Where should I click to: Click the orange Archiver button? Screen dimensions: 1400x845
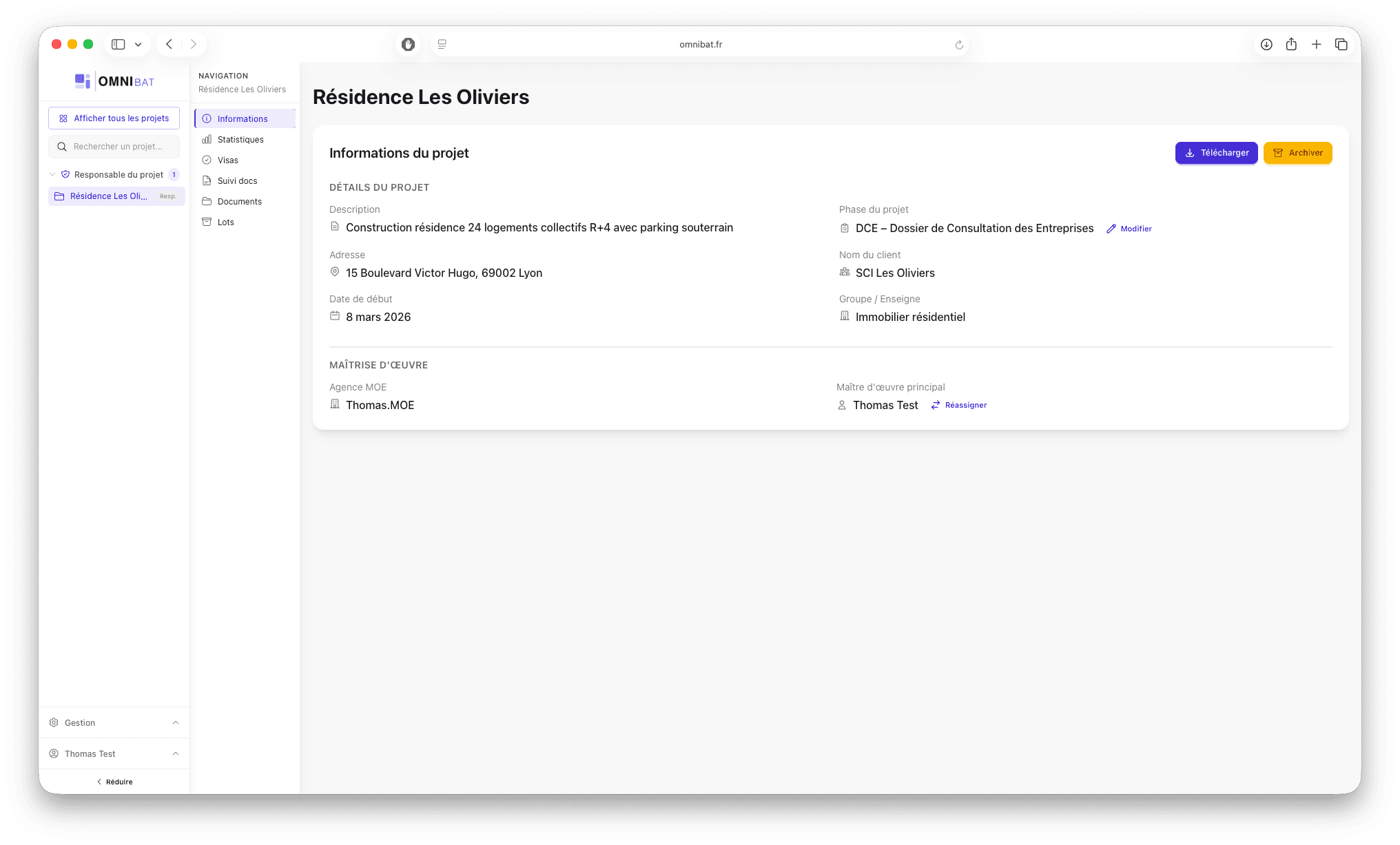[x=1297, y=153]
